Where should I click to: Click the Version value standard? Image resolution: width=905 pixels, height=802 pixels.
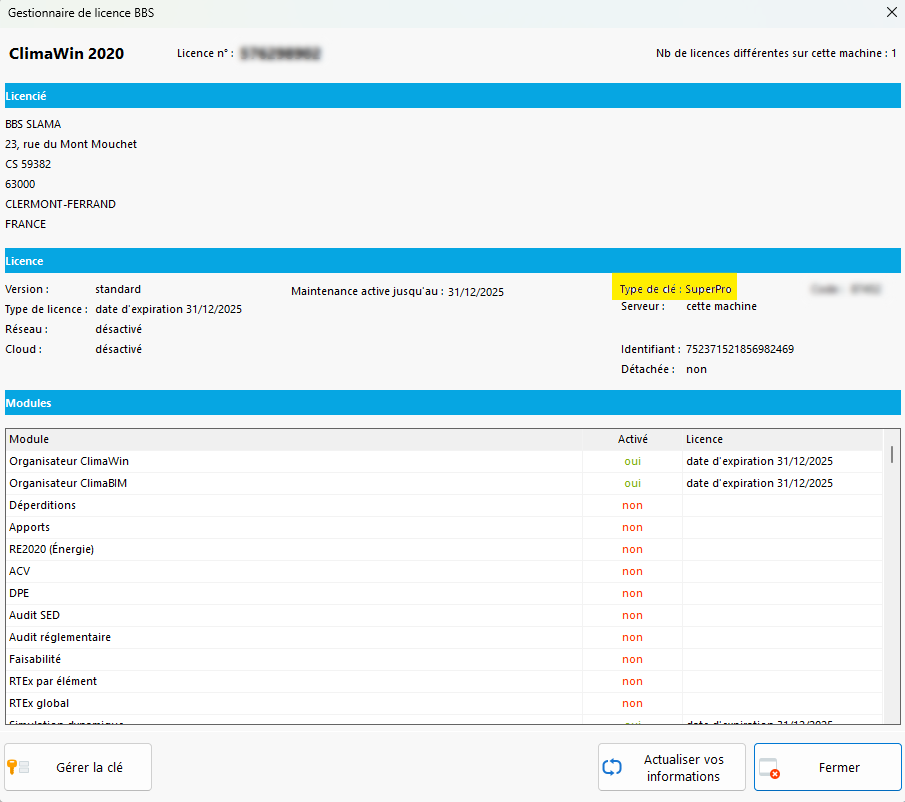point(118,289)
